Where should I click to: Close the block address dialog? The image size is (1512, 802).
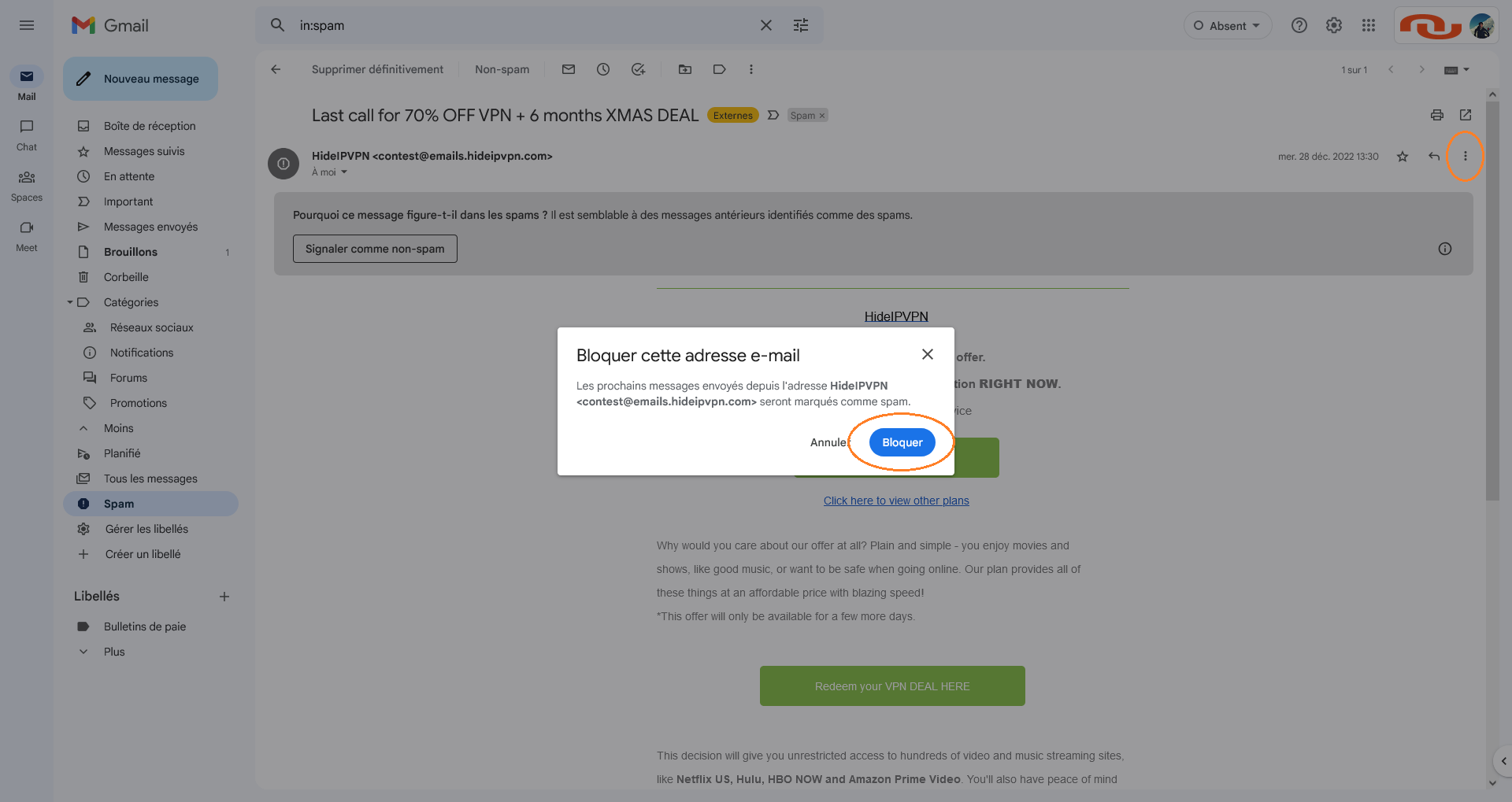[928, 354]
